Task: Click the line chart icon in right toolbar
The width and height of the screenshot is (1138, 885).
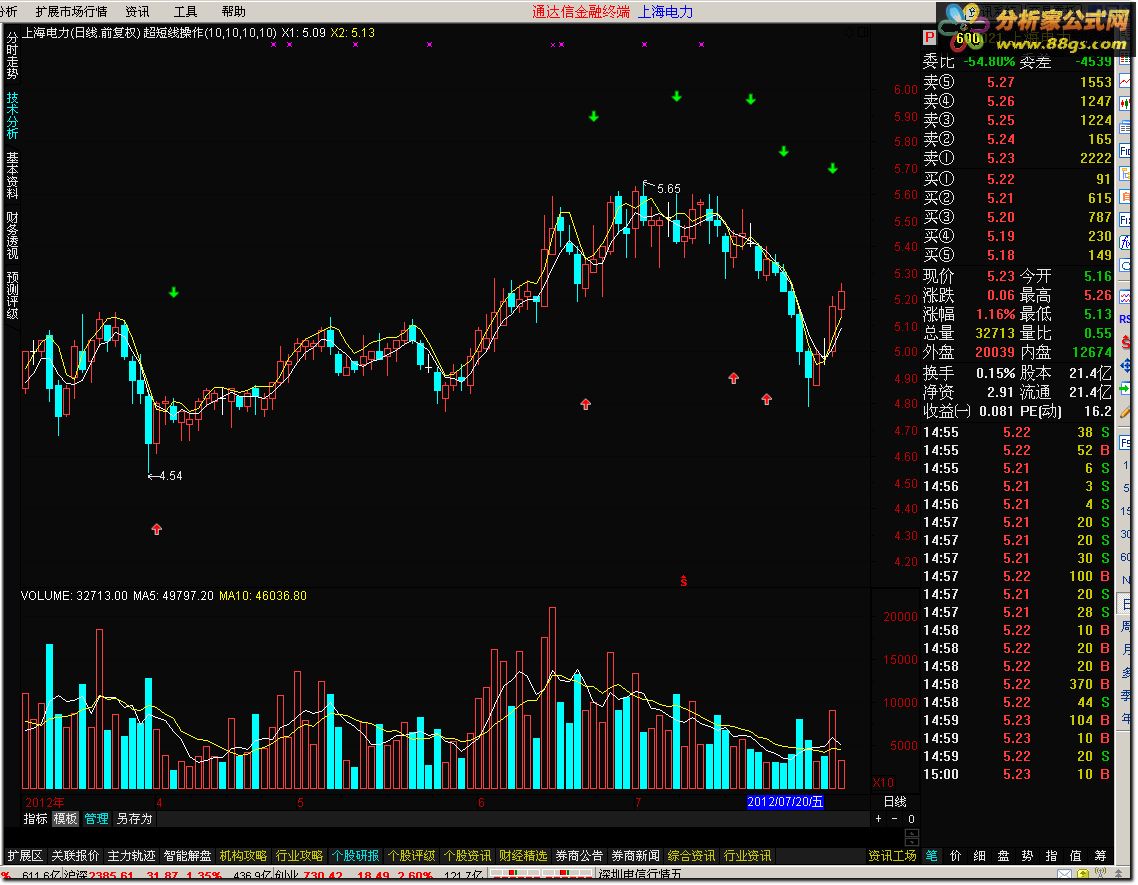Action: point(1125,81)
